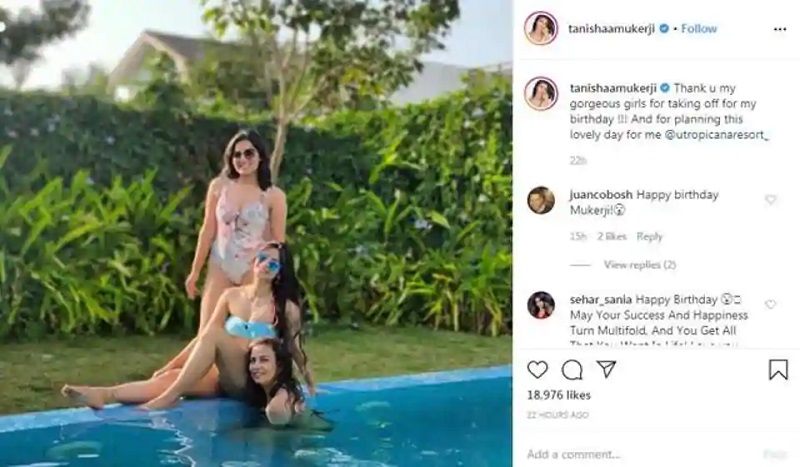The height and width of the screenshot is (467, 800).
Task: Share post via paper plane icon
Action: (x=607, y=368)
